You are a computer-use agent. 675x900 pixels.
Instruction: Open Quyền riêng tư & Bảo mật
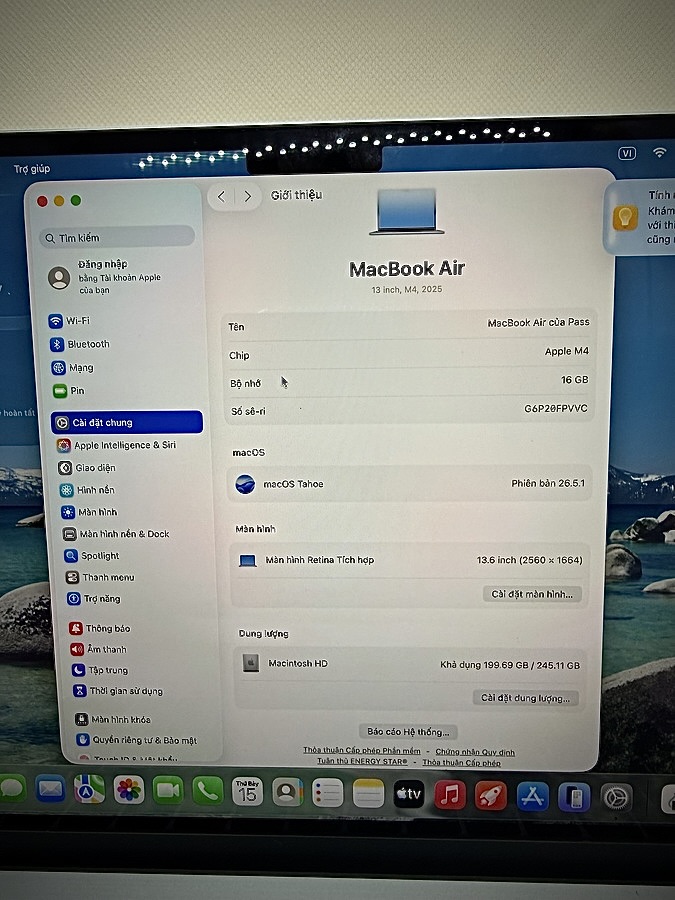pyautogui.click(x=137, y=740)
